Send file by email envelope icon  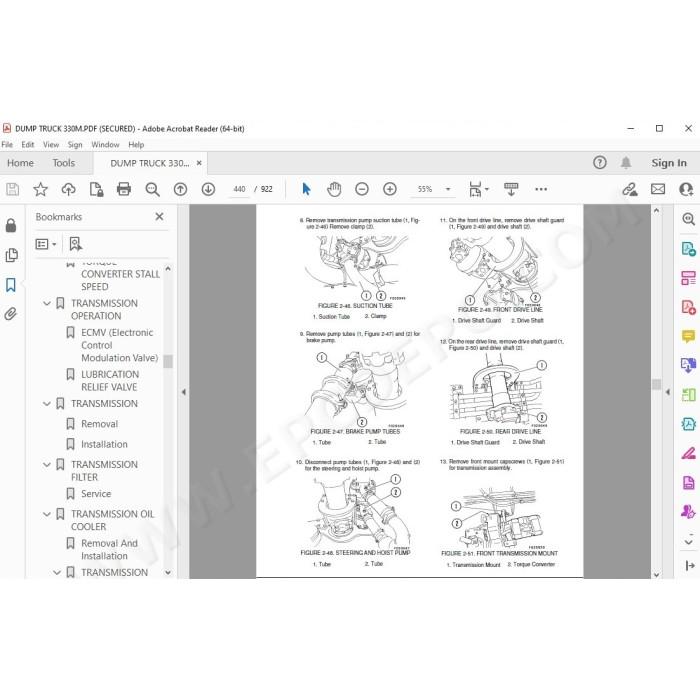pyautogui.click(x=658, y=189)
